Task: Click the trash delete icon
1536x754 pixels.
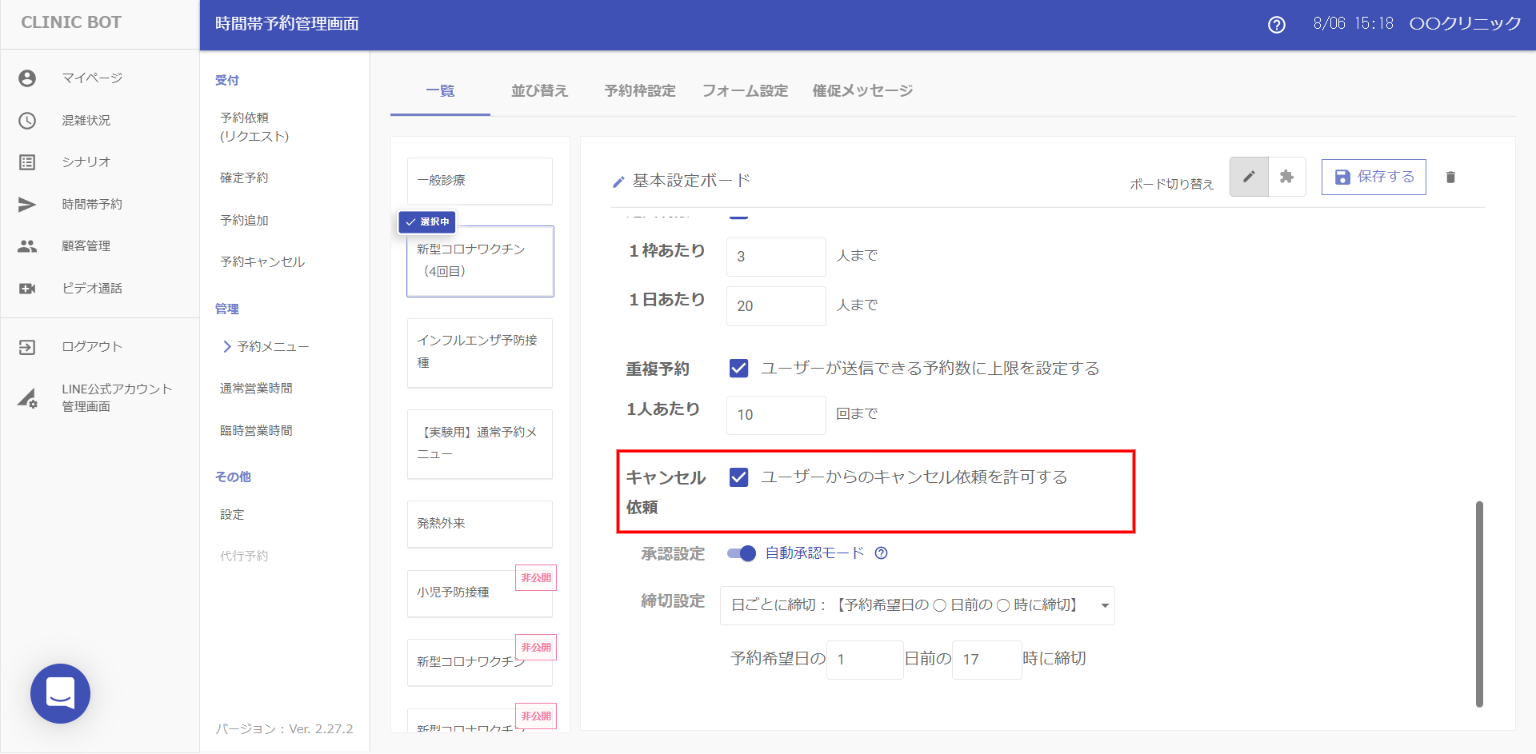Action: (1450, 177)
